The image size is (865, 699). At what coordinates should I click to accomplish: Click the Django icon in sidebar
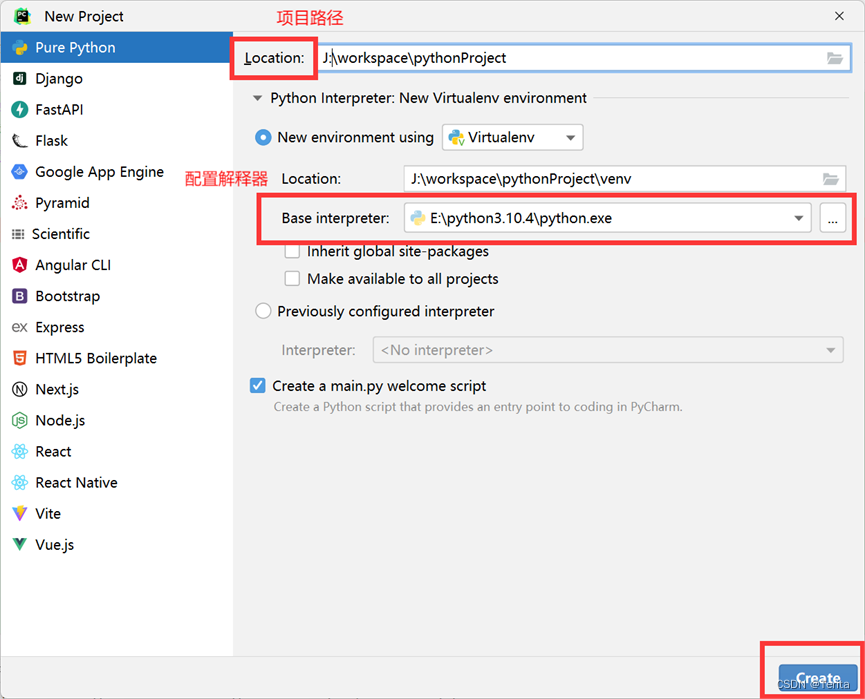coord(20,78)
